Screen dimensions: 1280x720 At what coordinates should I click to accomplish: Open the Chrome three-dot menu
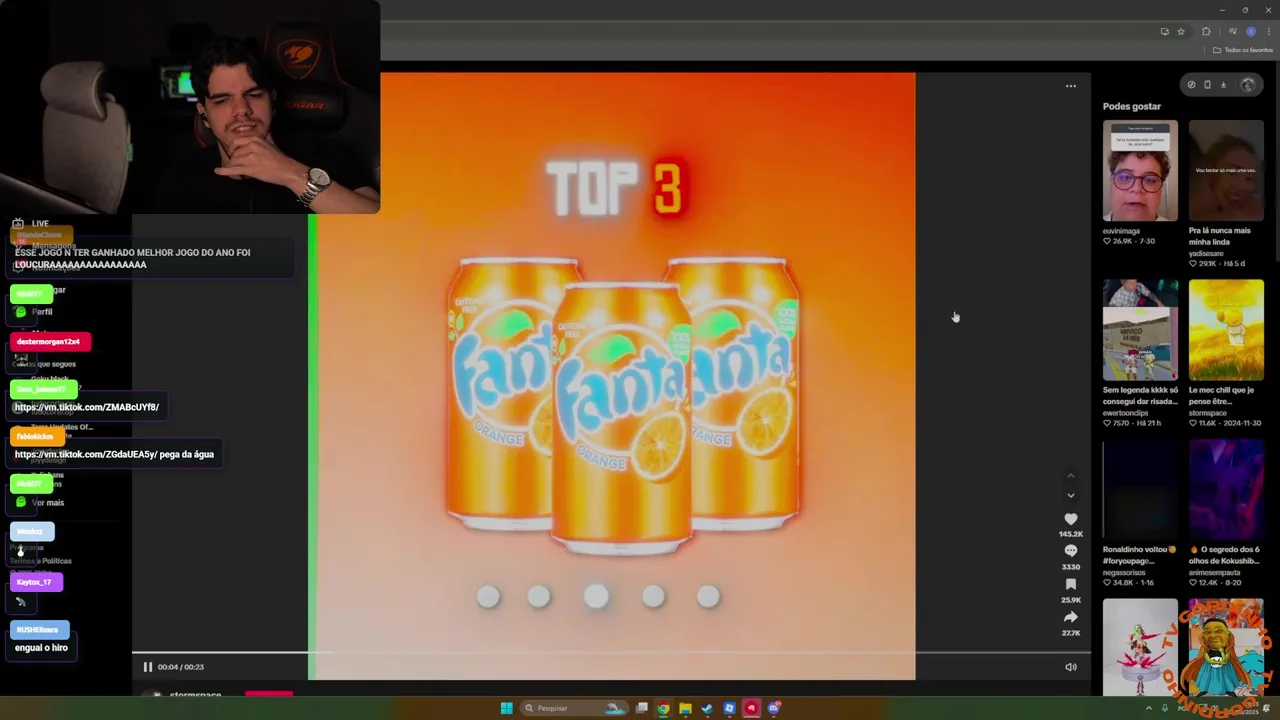click(1268, 31)
